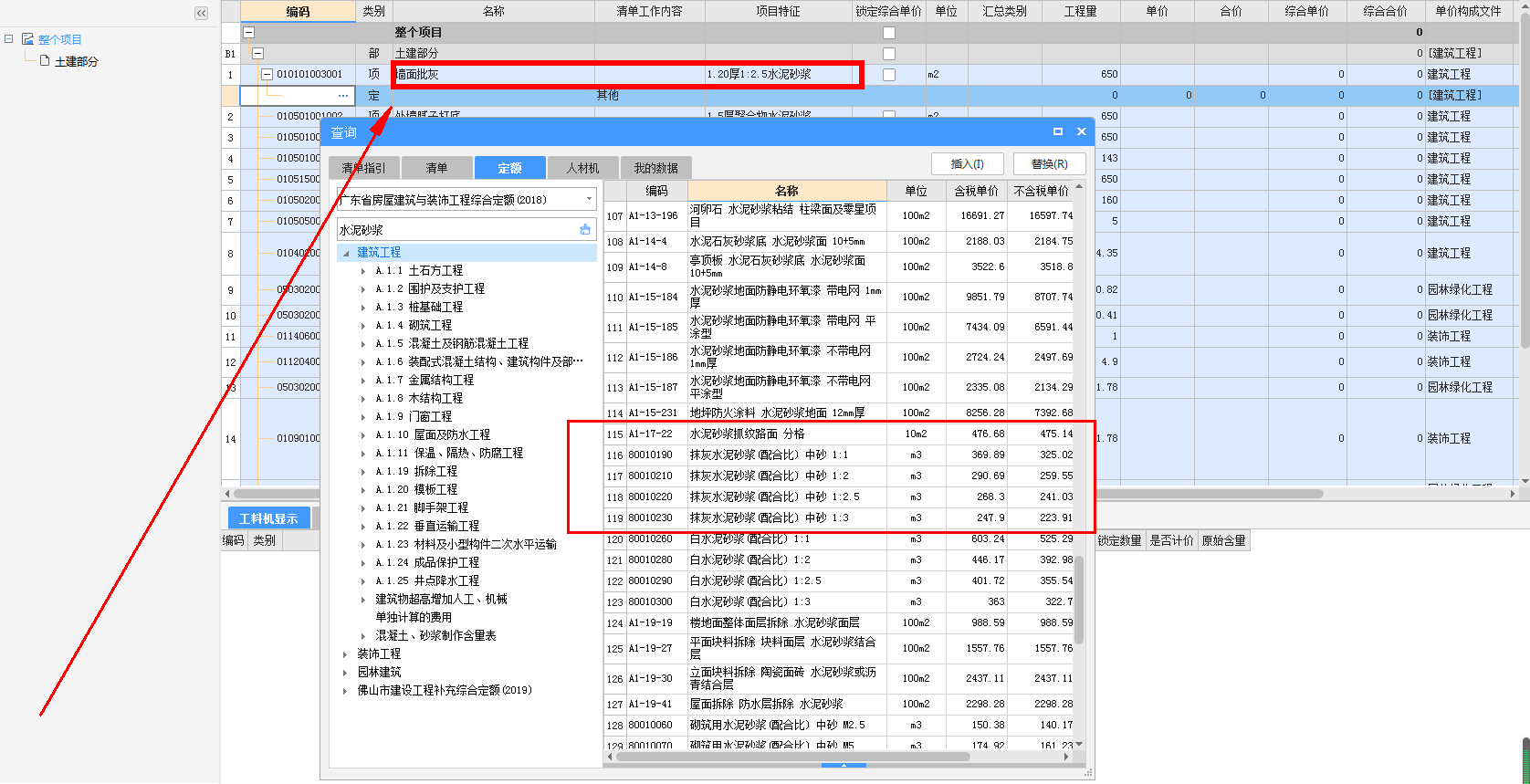Close the 查询 dialog
1530x784 pixels.
(1082, 131)
